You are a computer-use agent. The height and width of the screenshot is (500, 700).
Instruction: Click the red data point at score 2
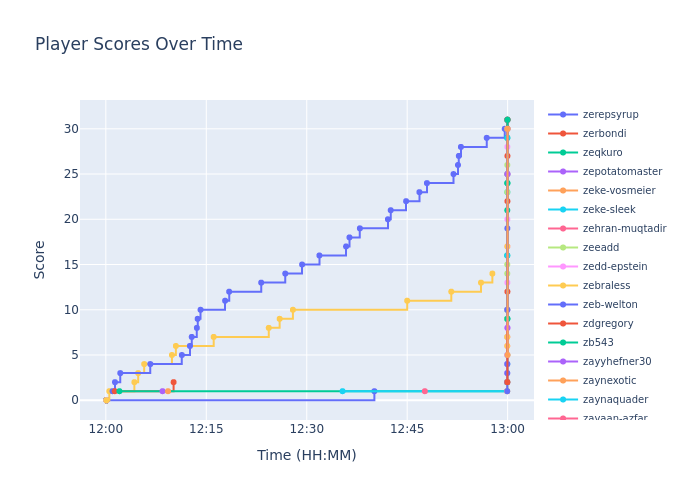[173, 382]
